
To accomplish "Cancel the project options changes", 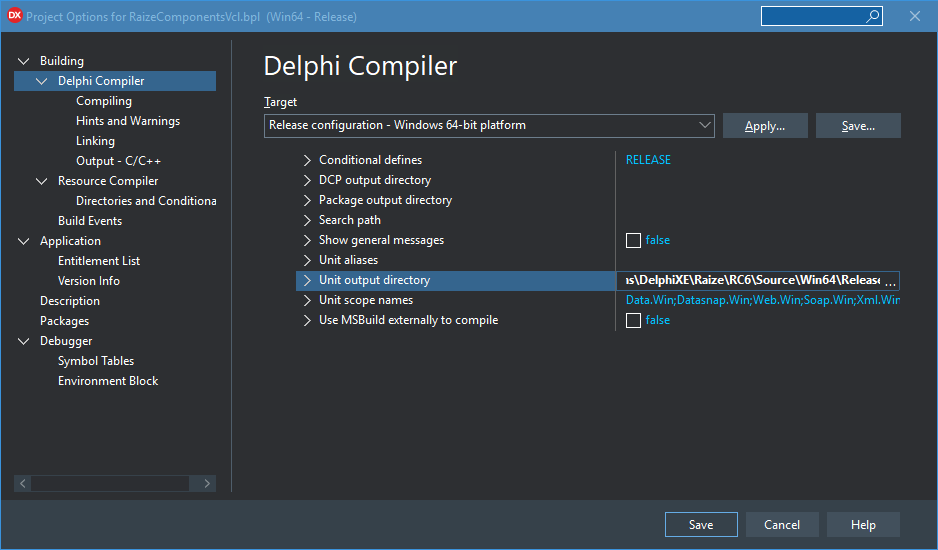I will 782,525.
